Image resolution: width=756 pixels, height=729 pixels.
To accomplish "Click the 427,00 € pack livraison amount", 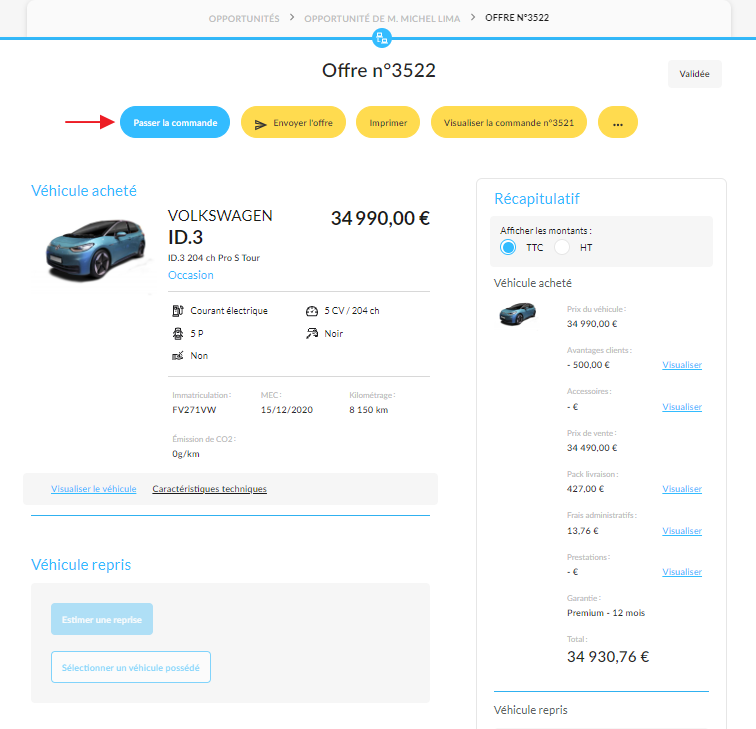I will (585, 489).
